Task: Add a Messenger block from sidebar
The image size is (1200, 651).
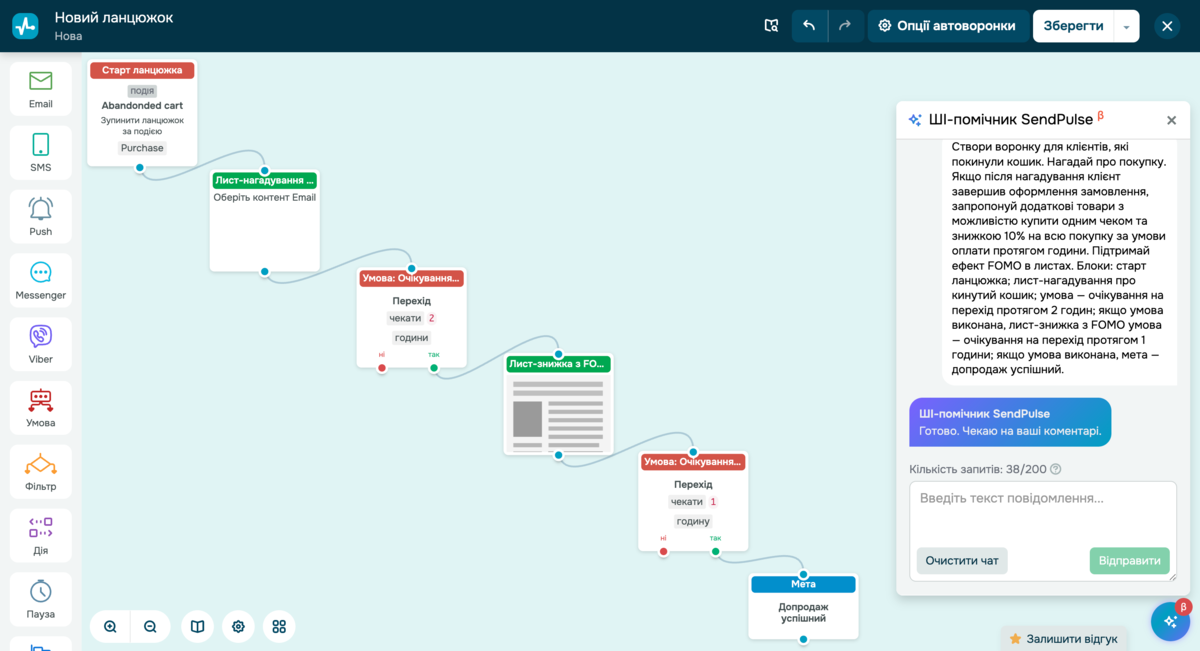Action: 41,281
